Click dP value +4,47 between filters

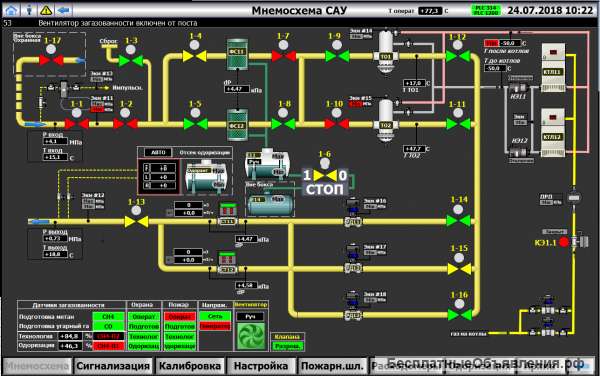pyautogui.click(x=237, y=89)
